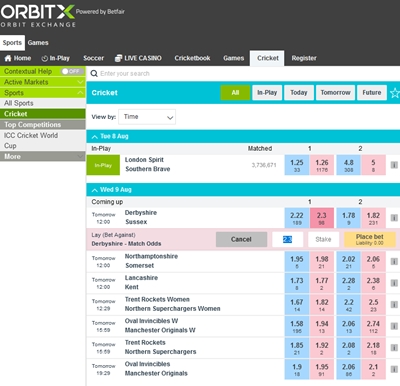Lay Southern Brave at 5
The image size is (400, 386).
coord(373,165)
